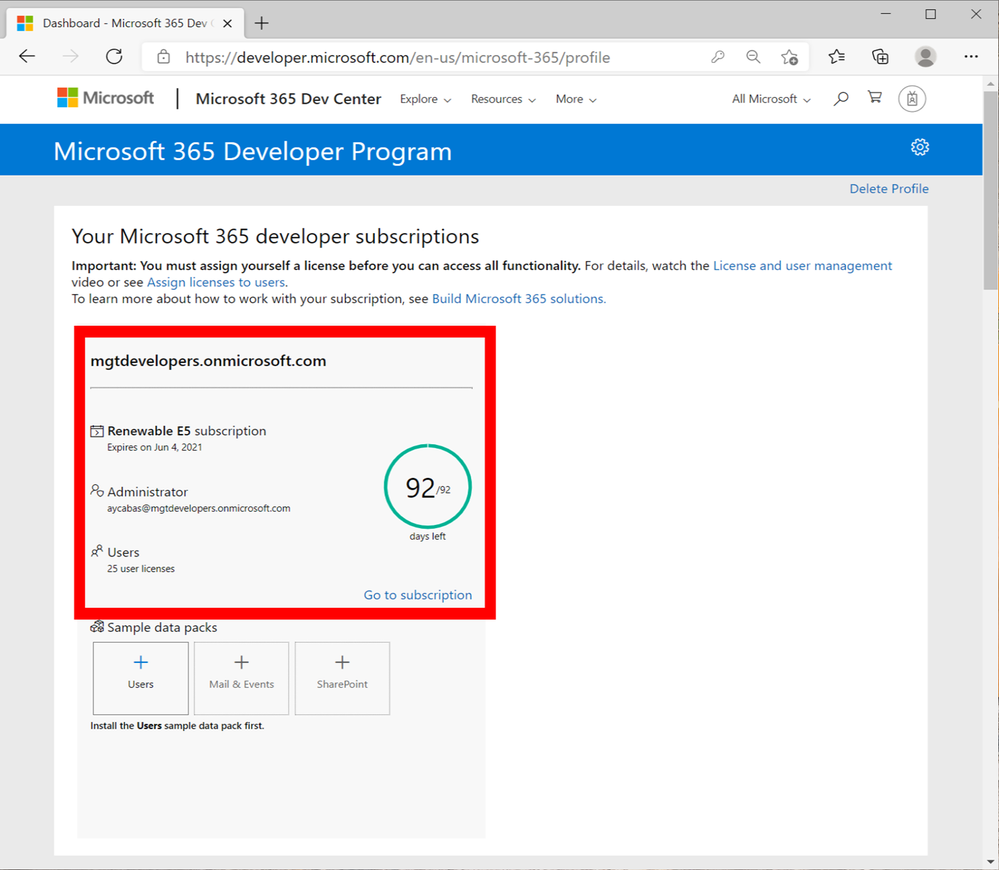Add this page to favorites star
999x870 pixels.
789,57
